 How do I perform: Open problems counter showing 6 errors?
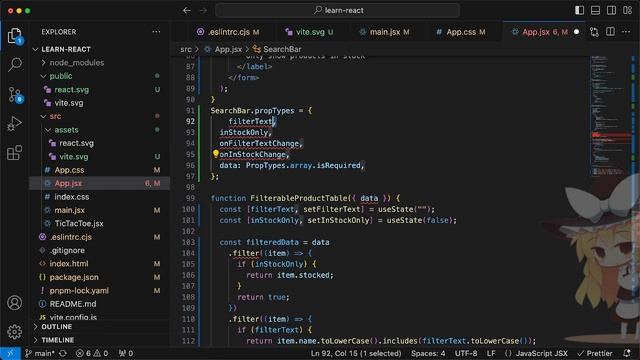pos(92,353)
